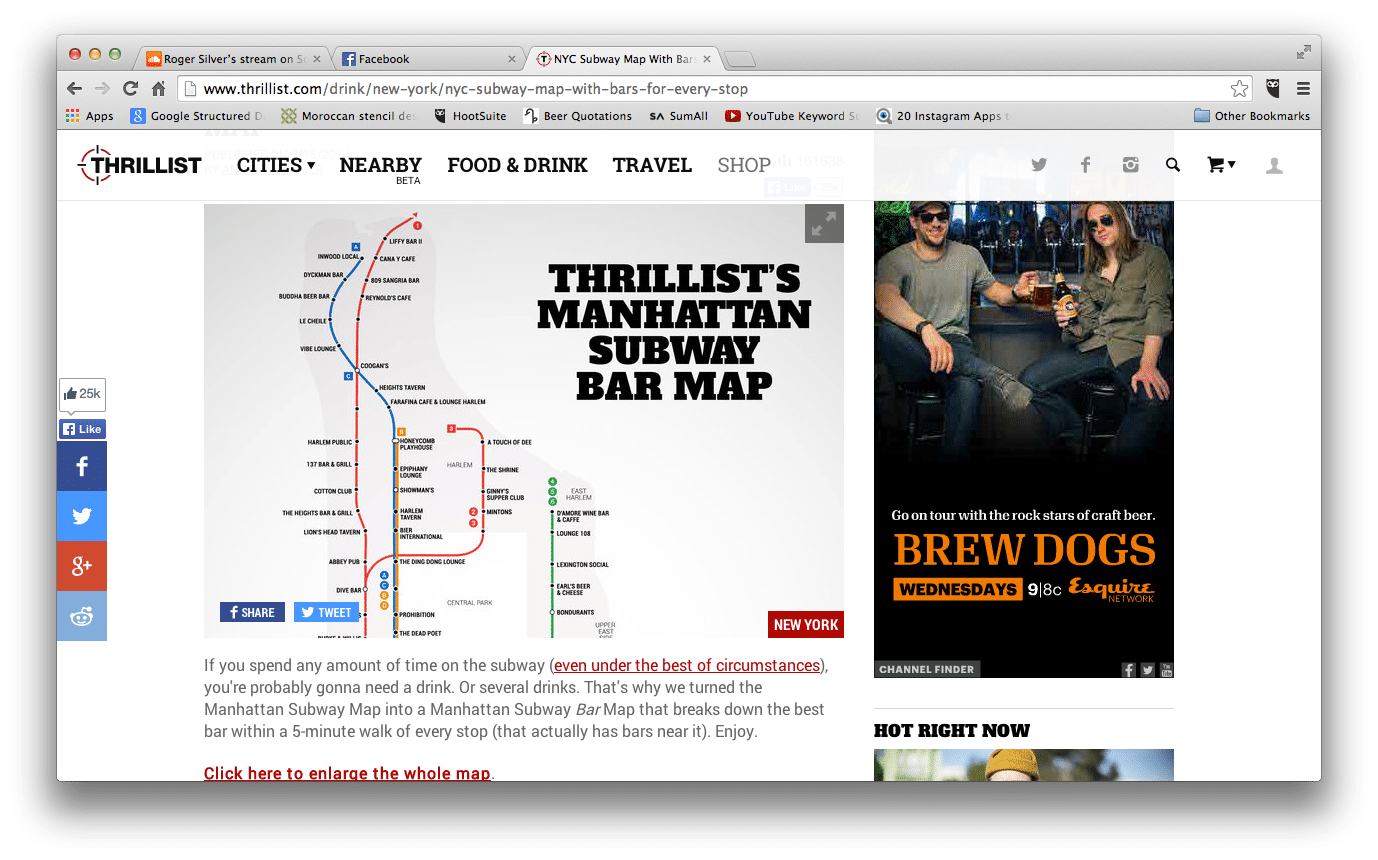Click the Hot Right Now article thumbnail
1378x860 pixels.
click(x=1024, y=765)
